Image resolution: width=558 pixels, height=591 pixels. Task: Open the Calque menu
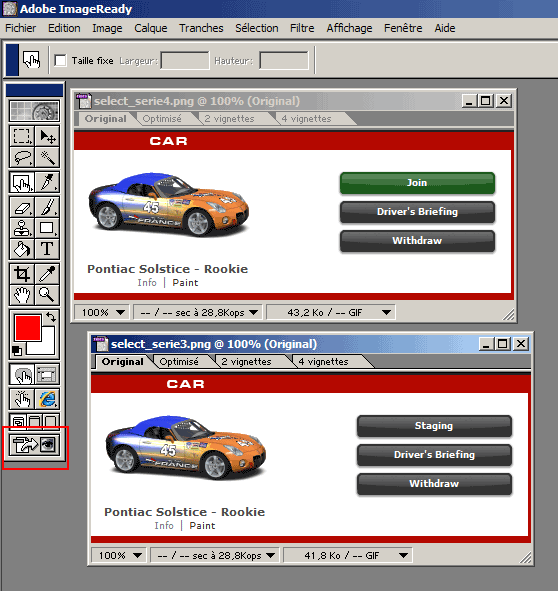coord(151,28)
